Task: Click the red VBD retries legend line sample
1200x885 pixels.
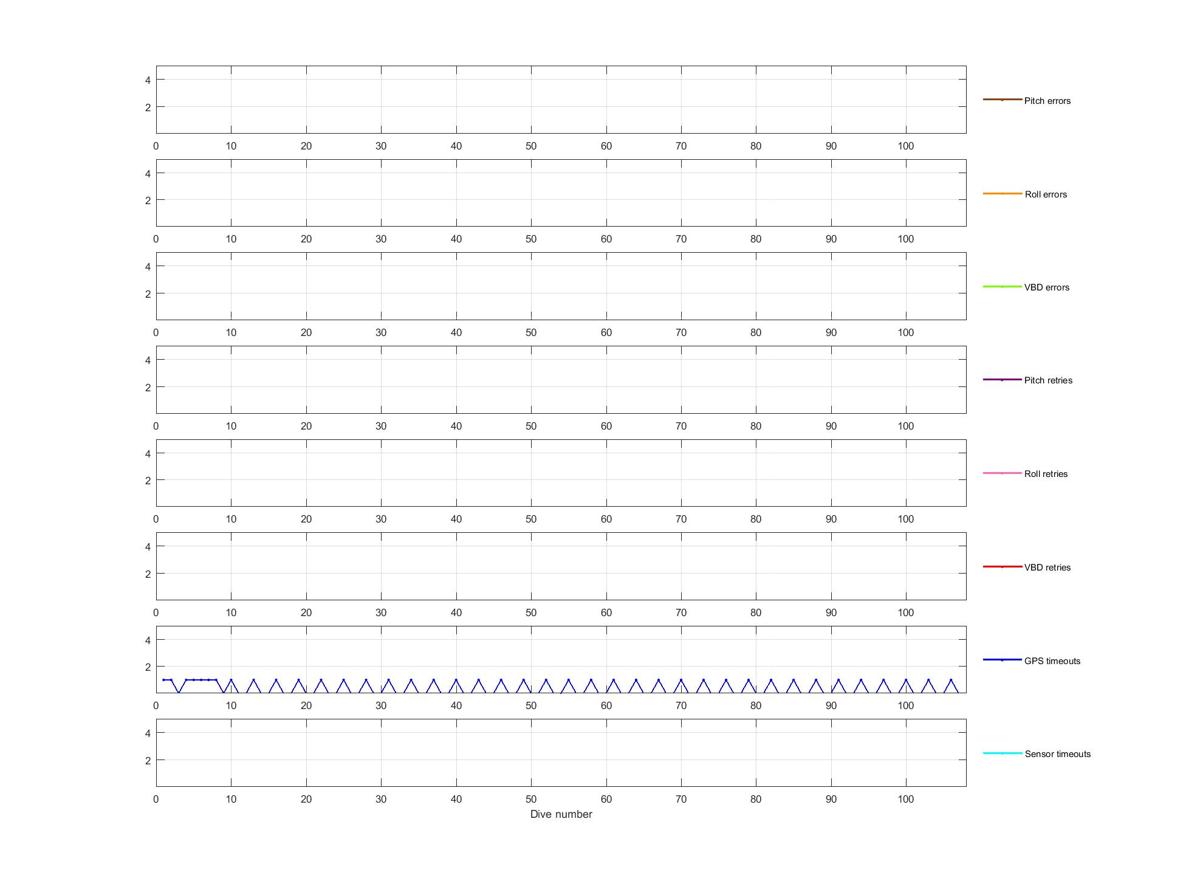Action: [x=1002, y=567]
